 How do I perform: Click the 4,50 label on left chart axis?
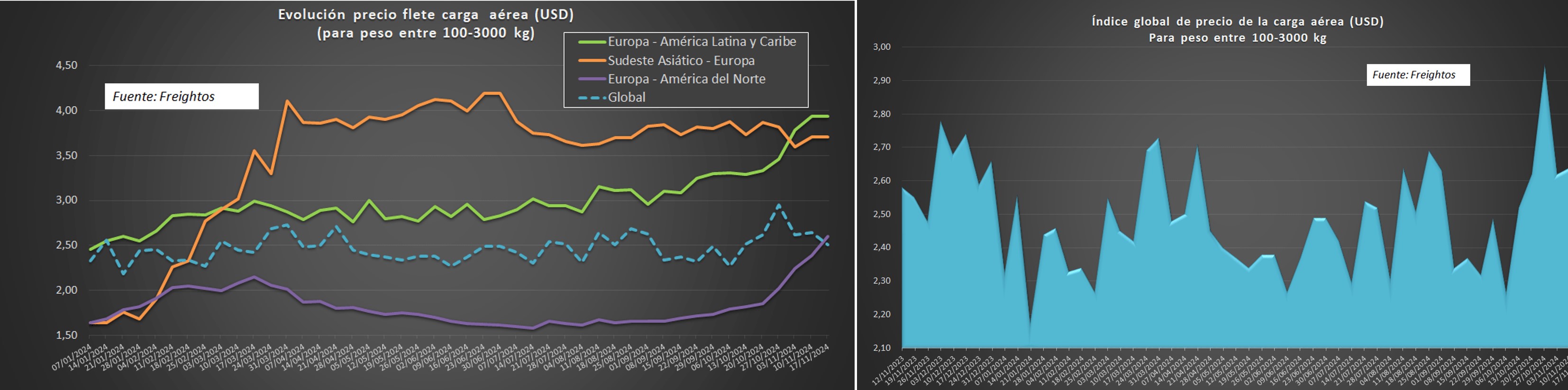click(67, 65)
